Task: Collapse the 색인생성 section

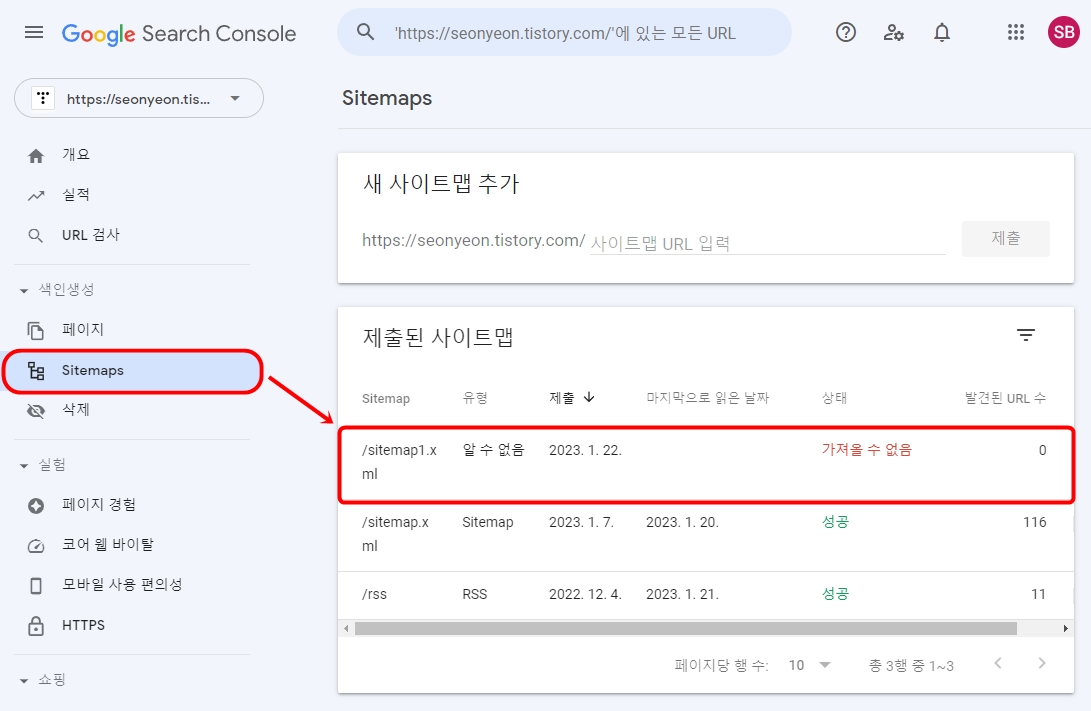Action: click(23, 288)
